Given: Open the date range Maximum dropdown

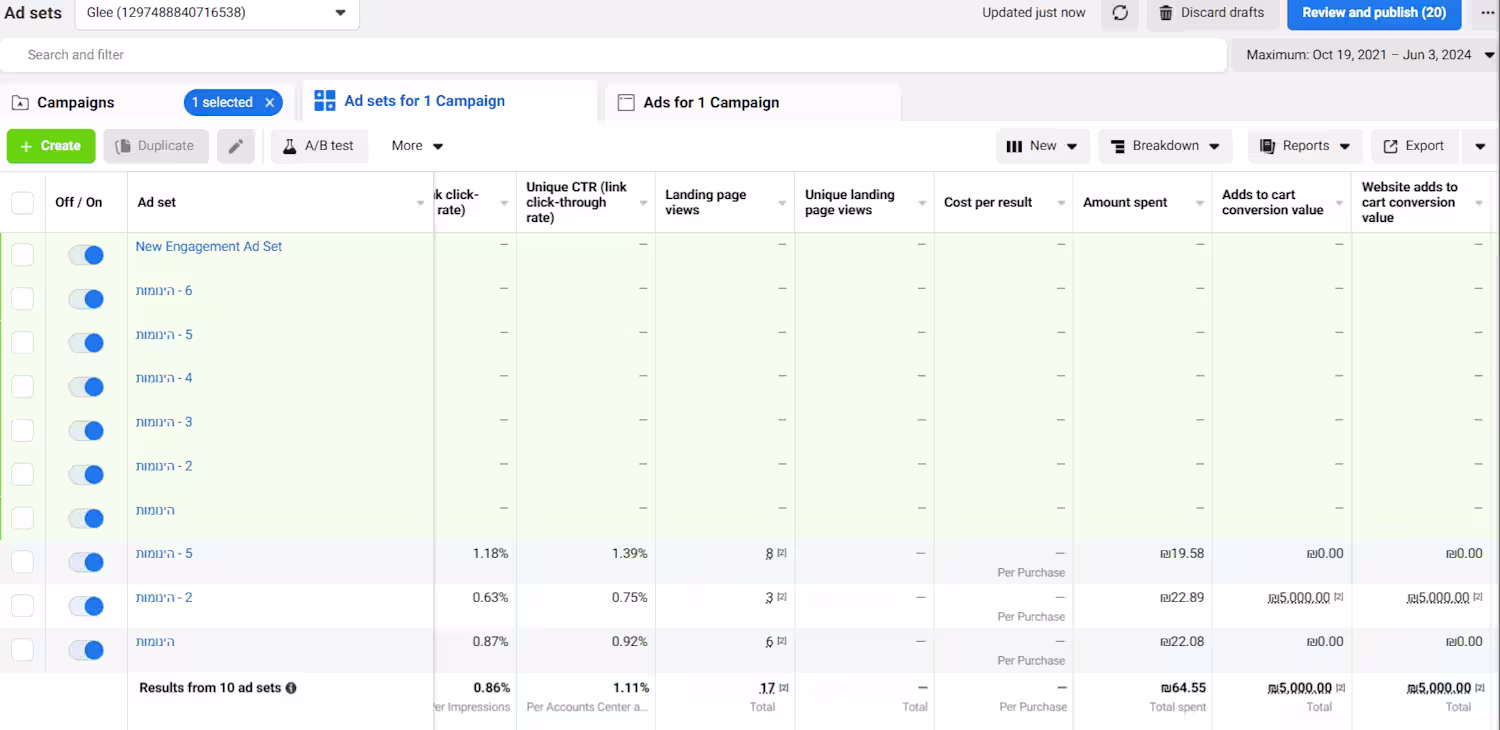Looking at the screenshot, I should click(1365, 55).
